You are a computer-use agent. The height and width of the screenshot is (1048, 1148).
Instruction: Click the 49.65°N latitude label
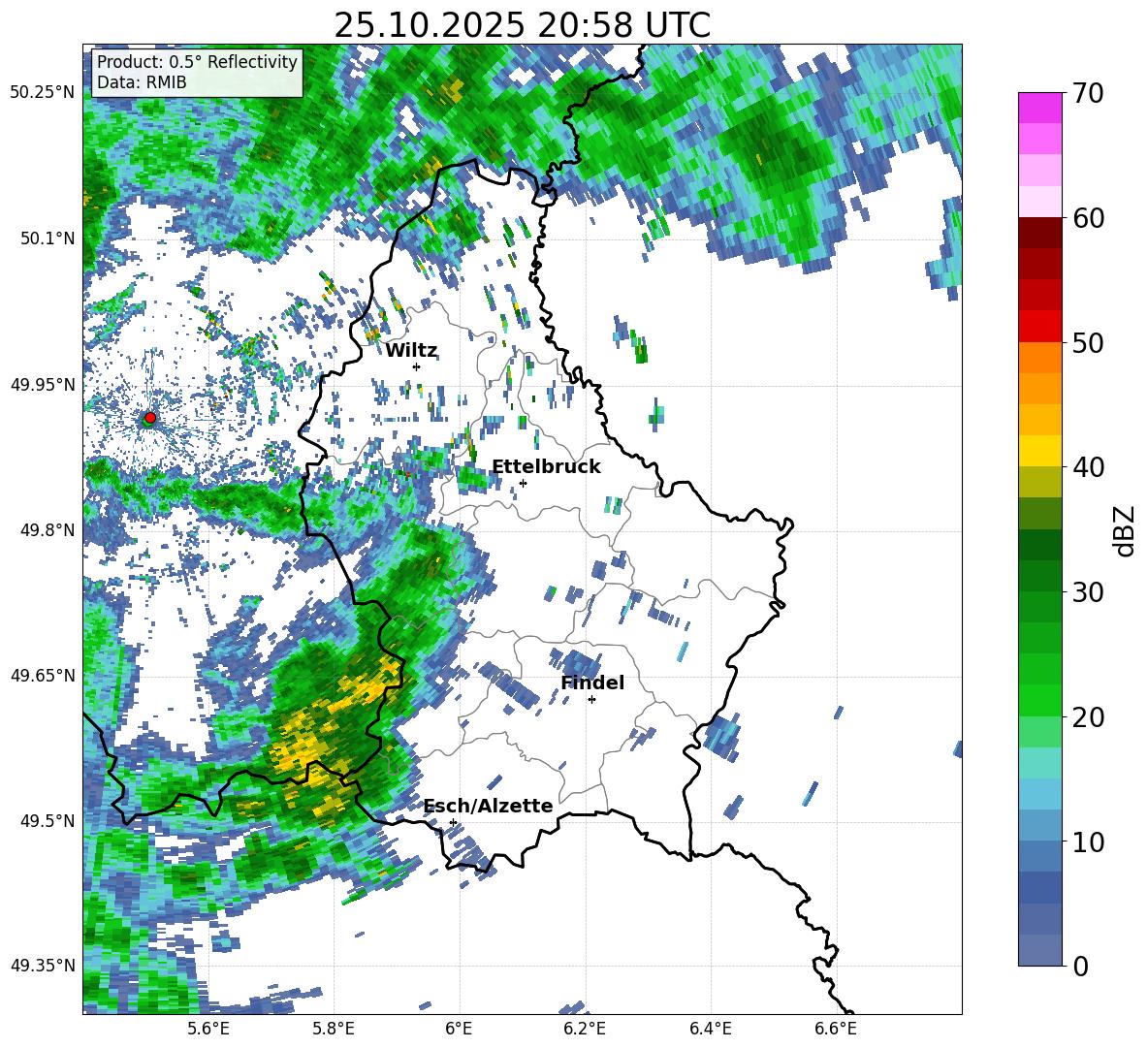click(x=43, y=675)
